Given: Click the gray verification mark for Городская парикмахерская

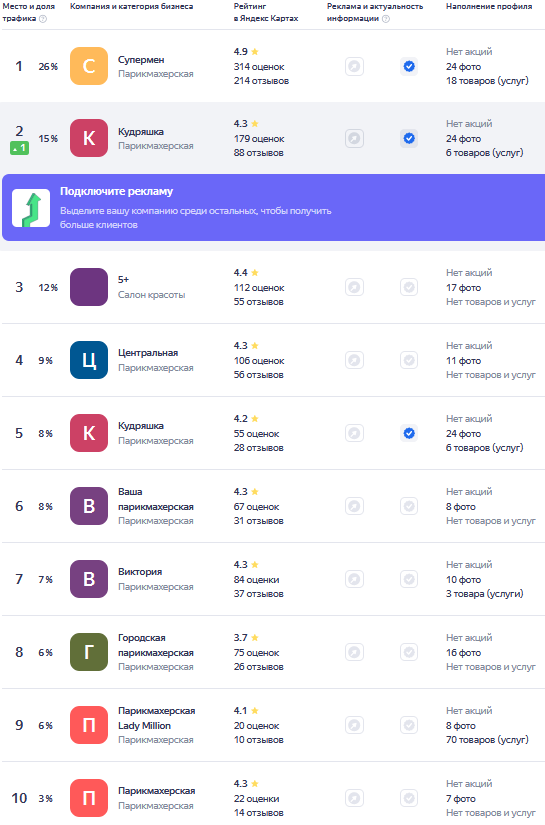Looking at the screenshot, I should [x=409, y=652].
